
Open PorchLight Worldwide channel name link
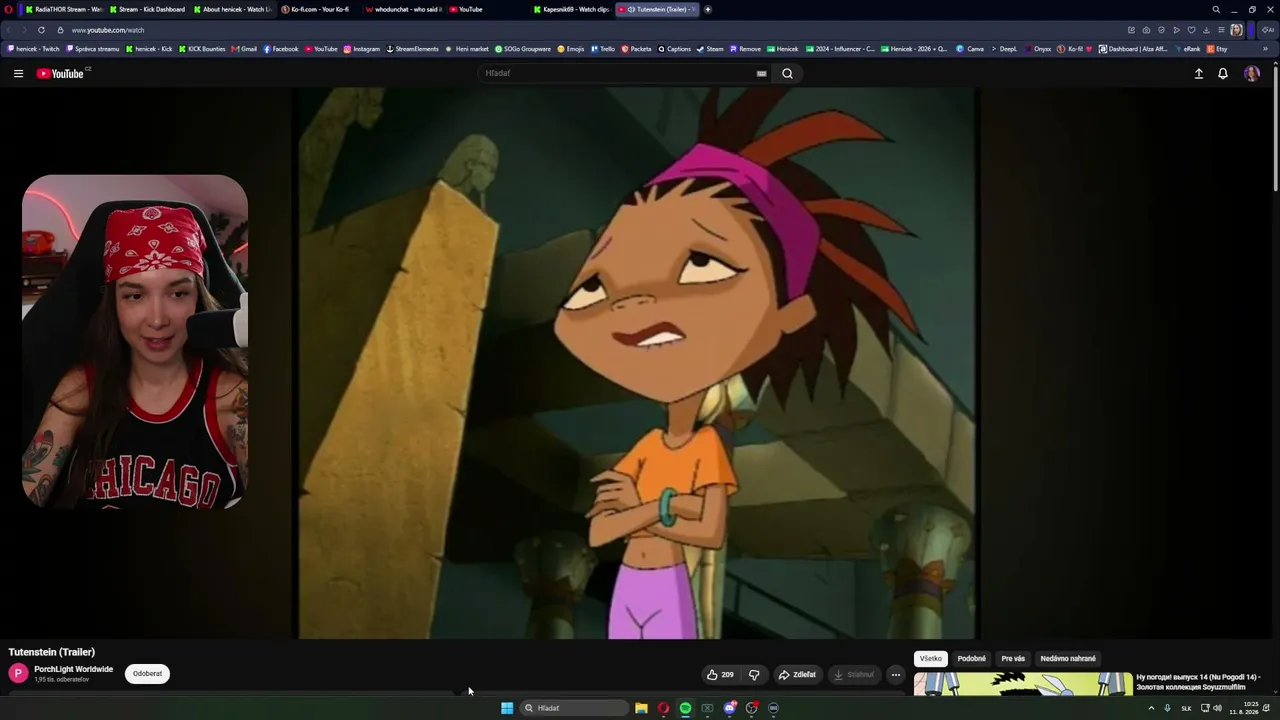click(x=73, y=669)
